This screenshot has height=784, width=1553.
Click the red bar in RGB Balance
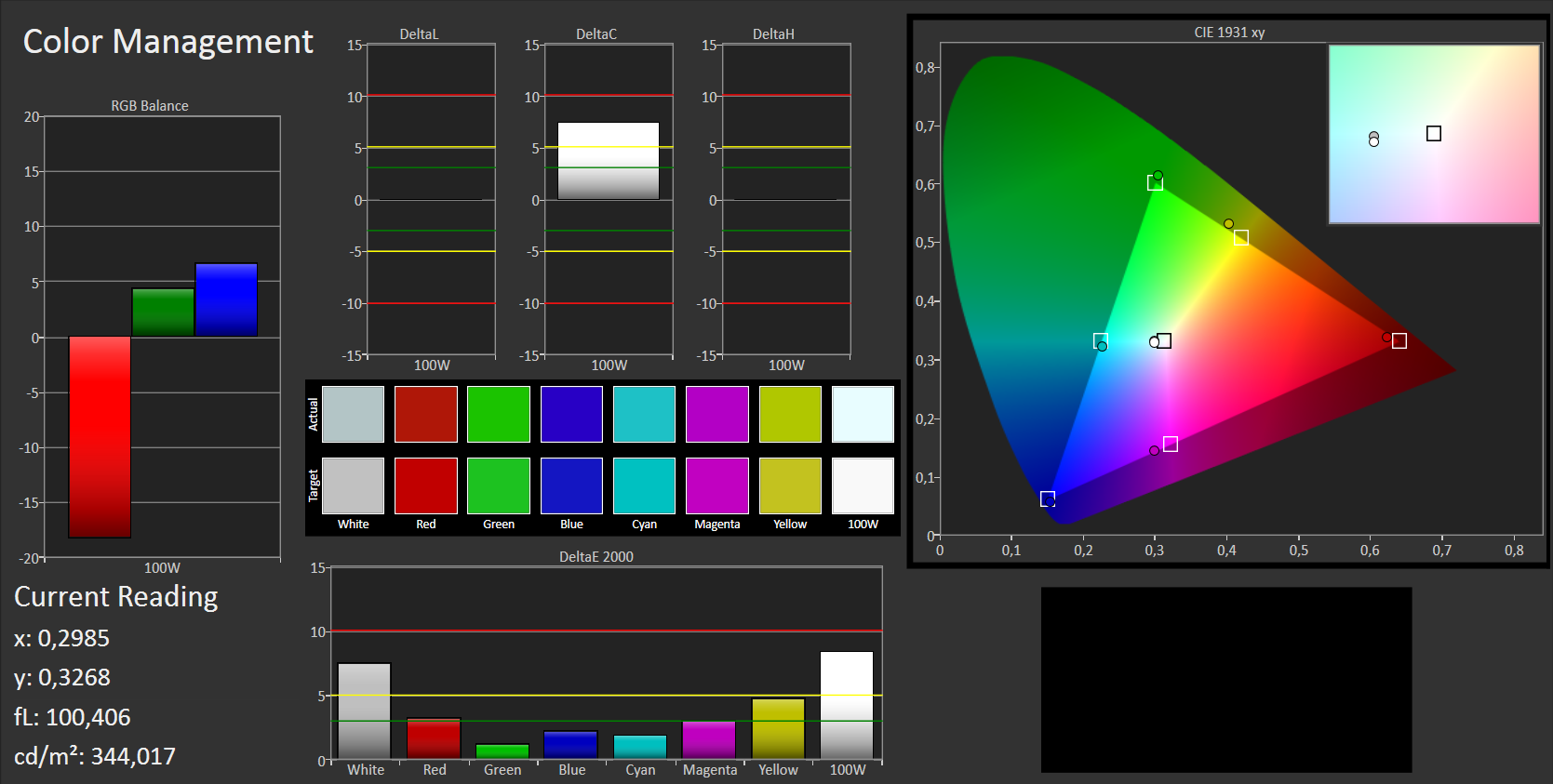[x=100, y=437]
